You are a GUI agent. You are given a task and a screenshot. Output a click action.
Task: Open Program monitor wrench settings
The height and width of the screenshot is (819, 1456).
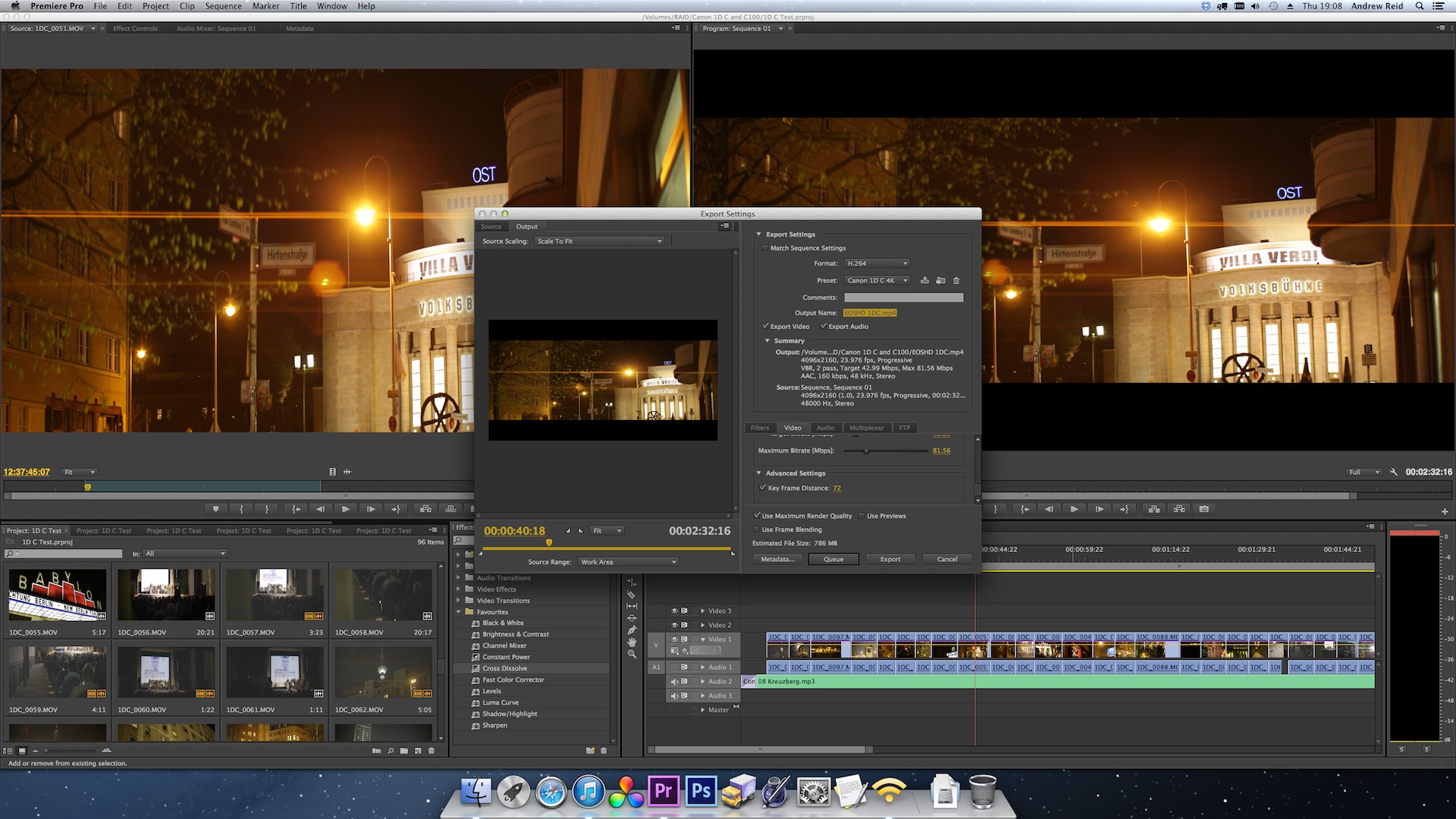pyautogui.click(x=1394, y=472)
